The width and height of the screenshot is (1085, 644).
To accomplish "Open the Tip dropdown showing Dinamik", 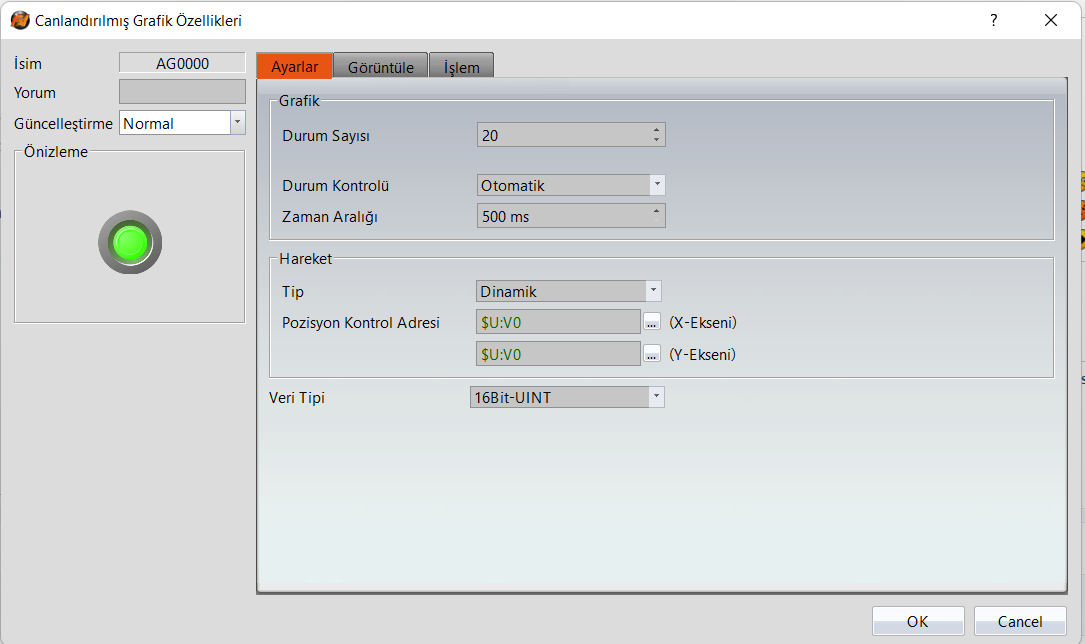I will [x=653, y=291].
